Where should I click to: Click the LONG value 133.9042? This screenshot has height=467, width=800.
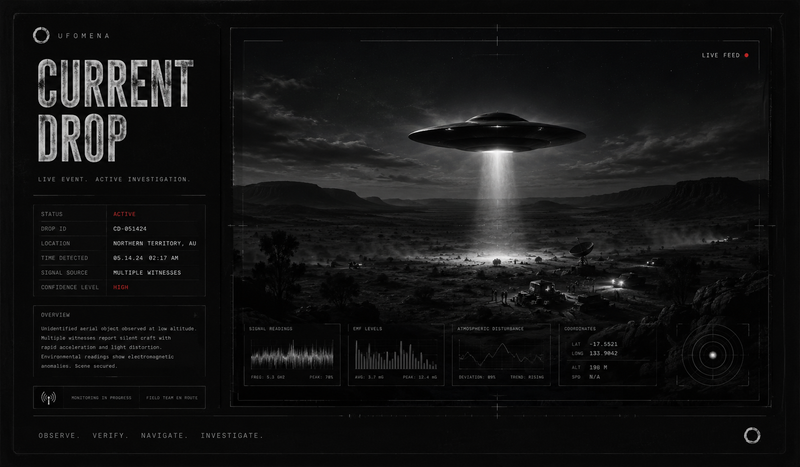coord(603,353)
